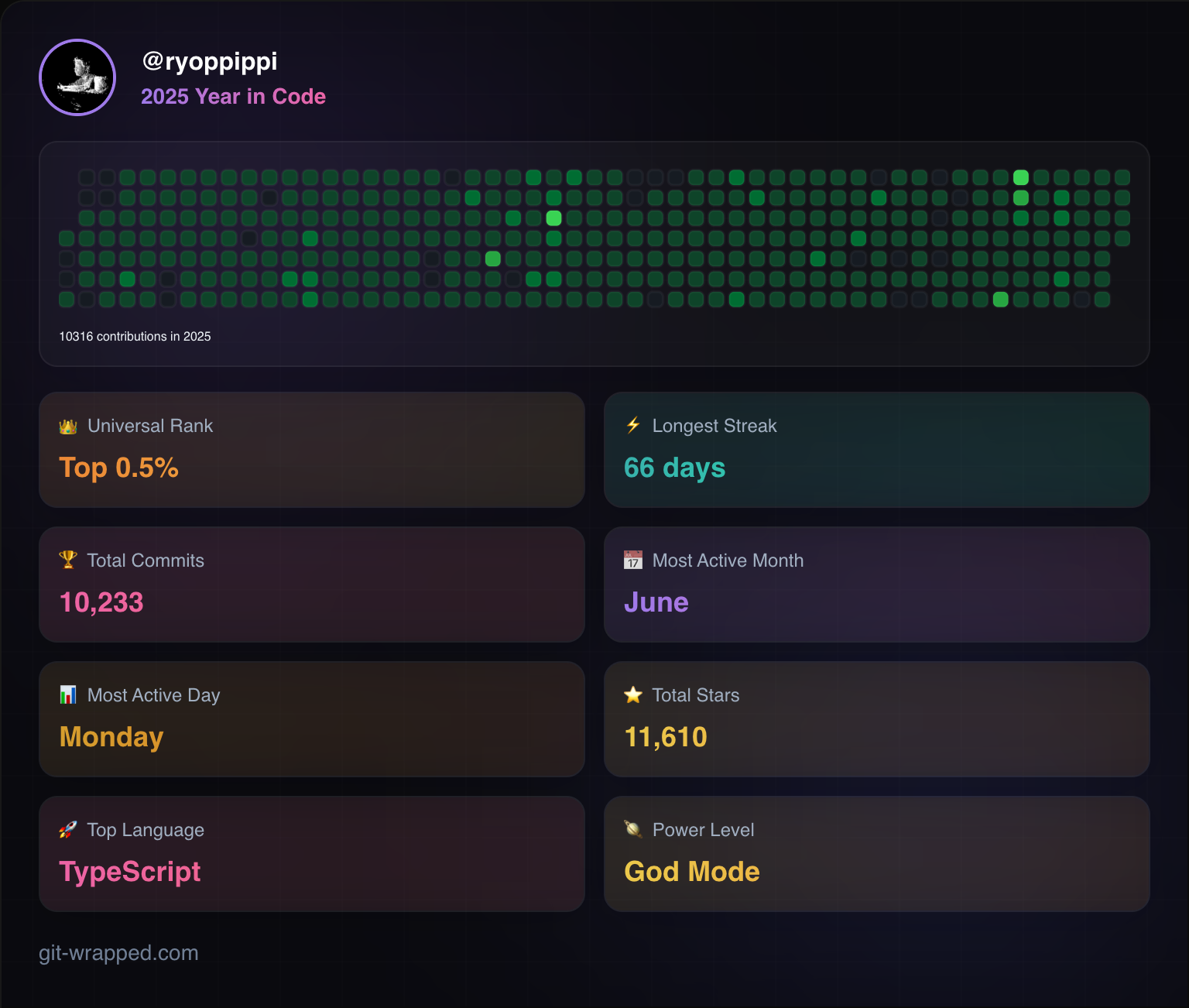
Task: Click the Longest Streak label
Action: pyautogui.click(x=714, y=426)
